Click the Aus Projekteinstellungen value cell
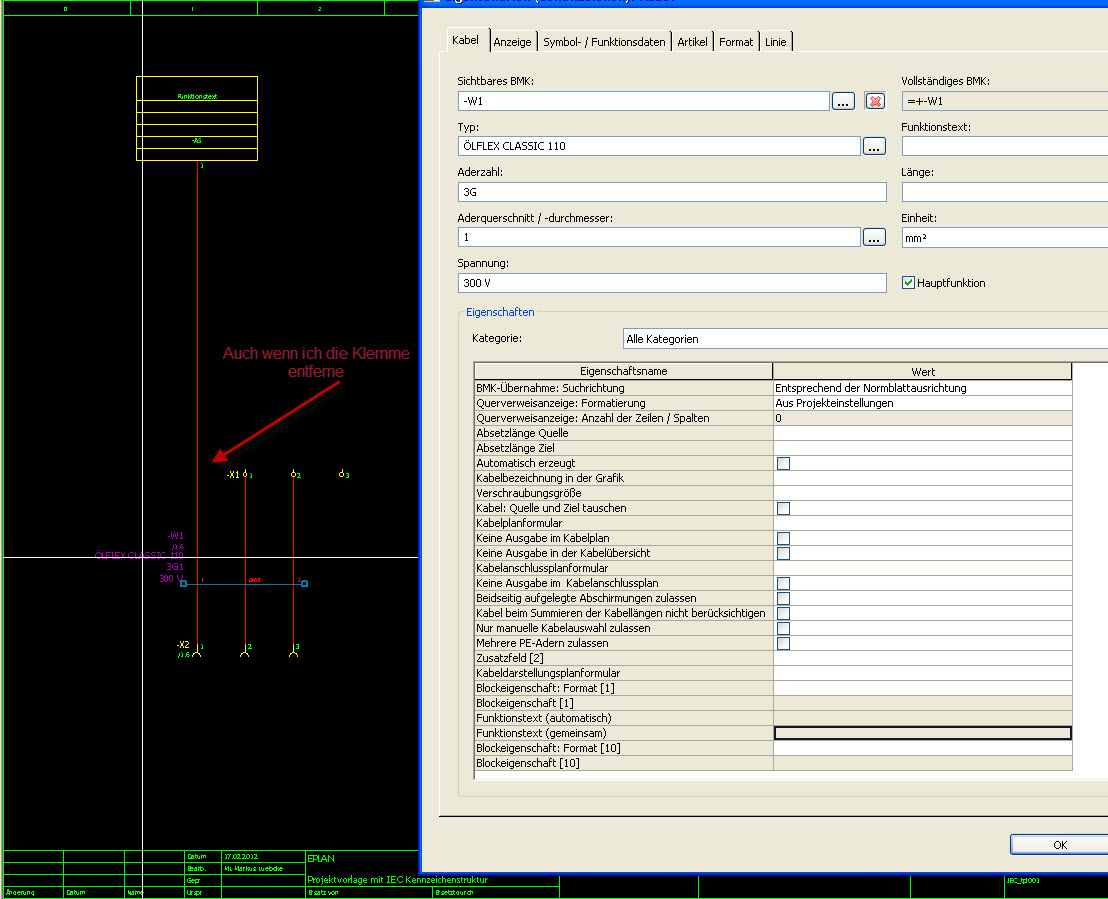 [922, 404]
